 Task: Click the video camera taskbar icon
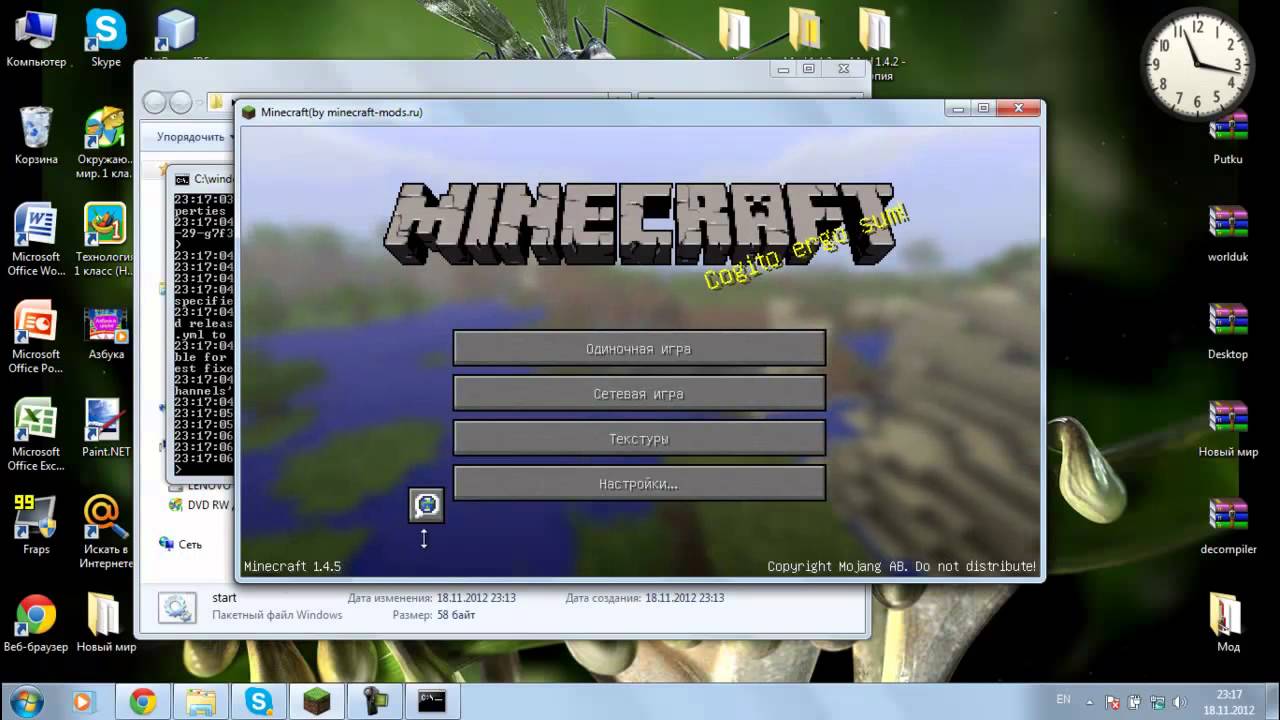(375, 701)
